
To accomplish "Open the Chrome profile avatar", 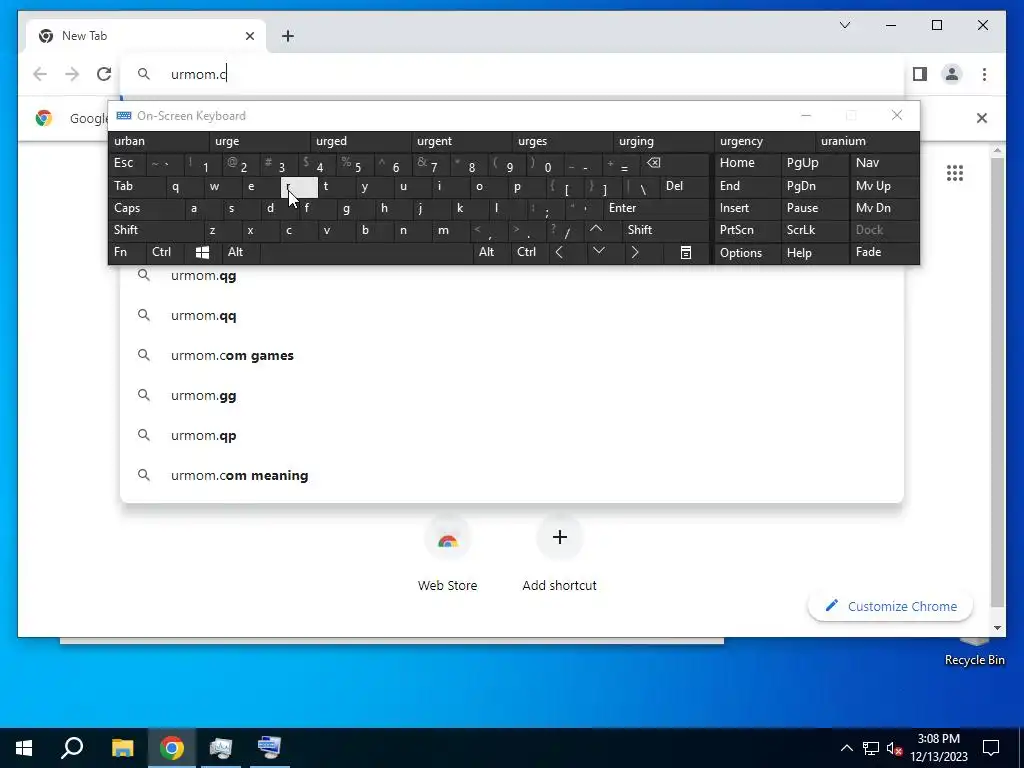I will [952, 74].
